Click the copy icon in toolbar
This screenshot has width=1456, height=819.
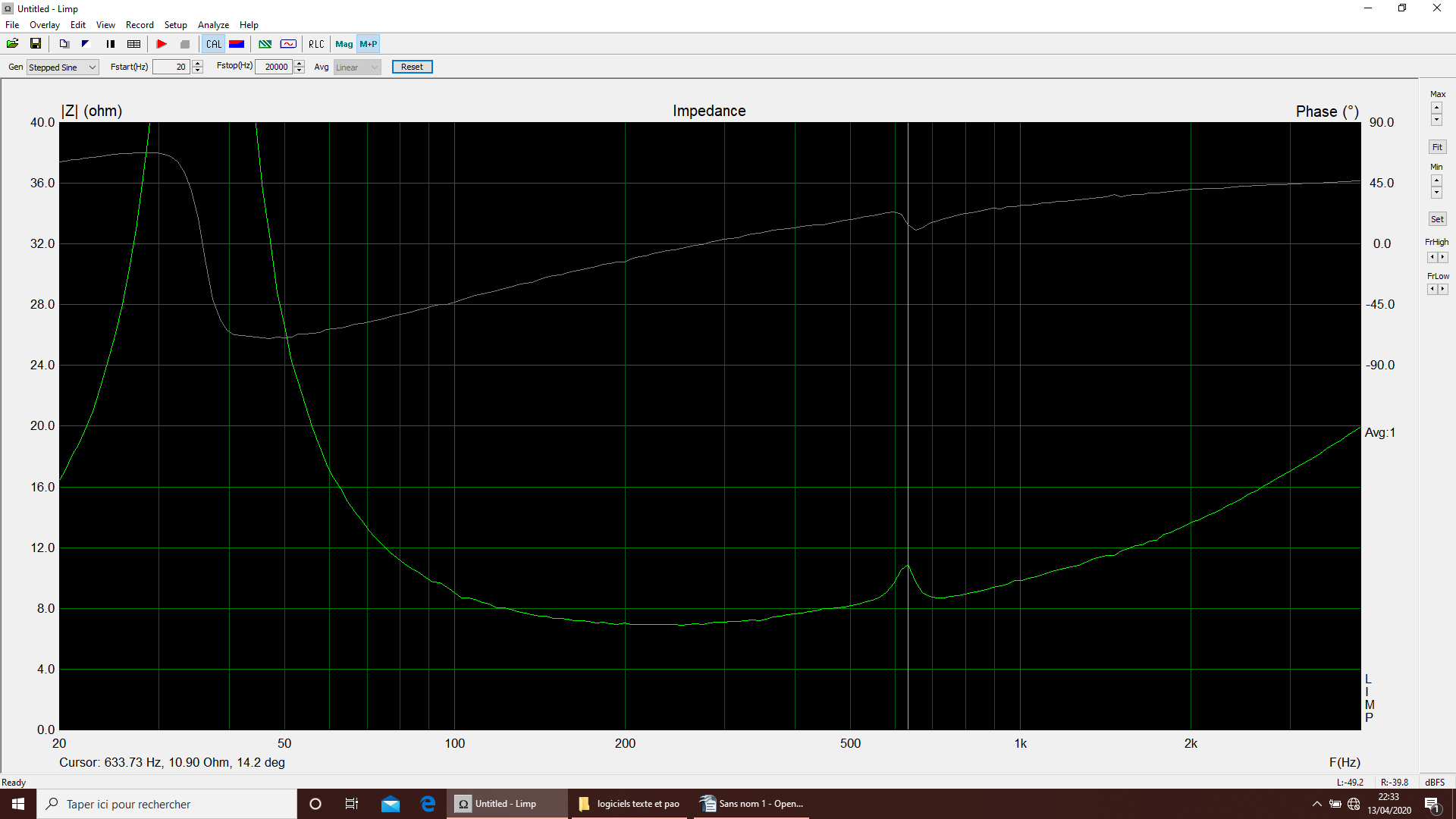pos(64,44)
